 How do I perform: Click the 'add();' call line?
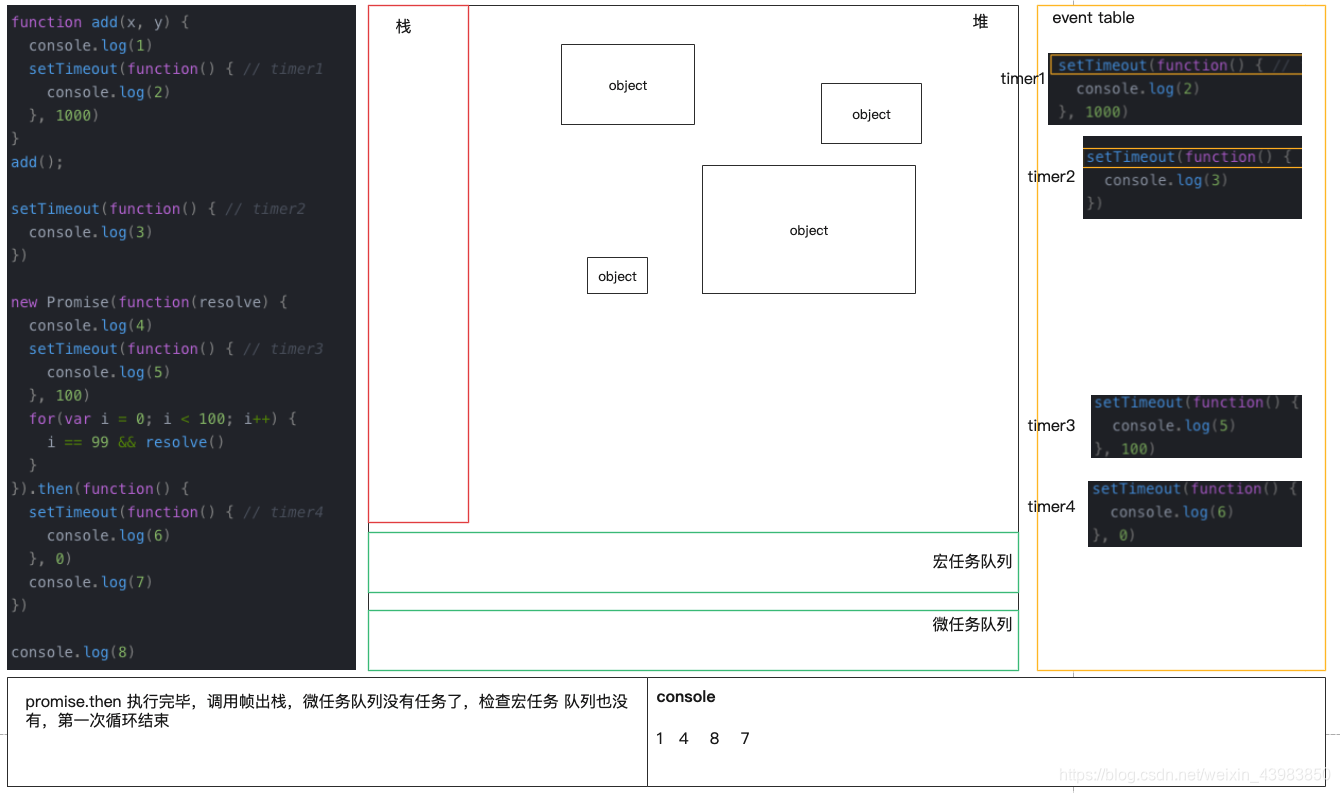coord(37,162)
